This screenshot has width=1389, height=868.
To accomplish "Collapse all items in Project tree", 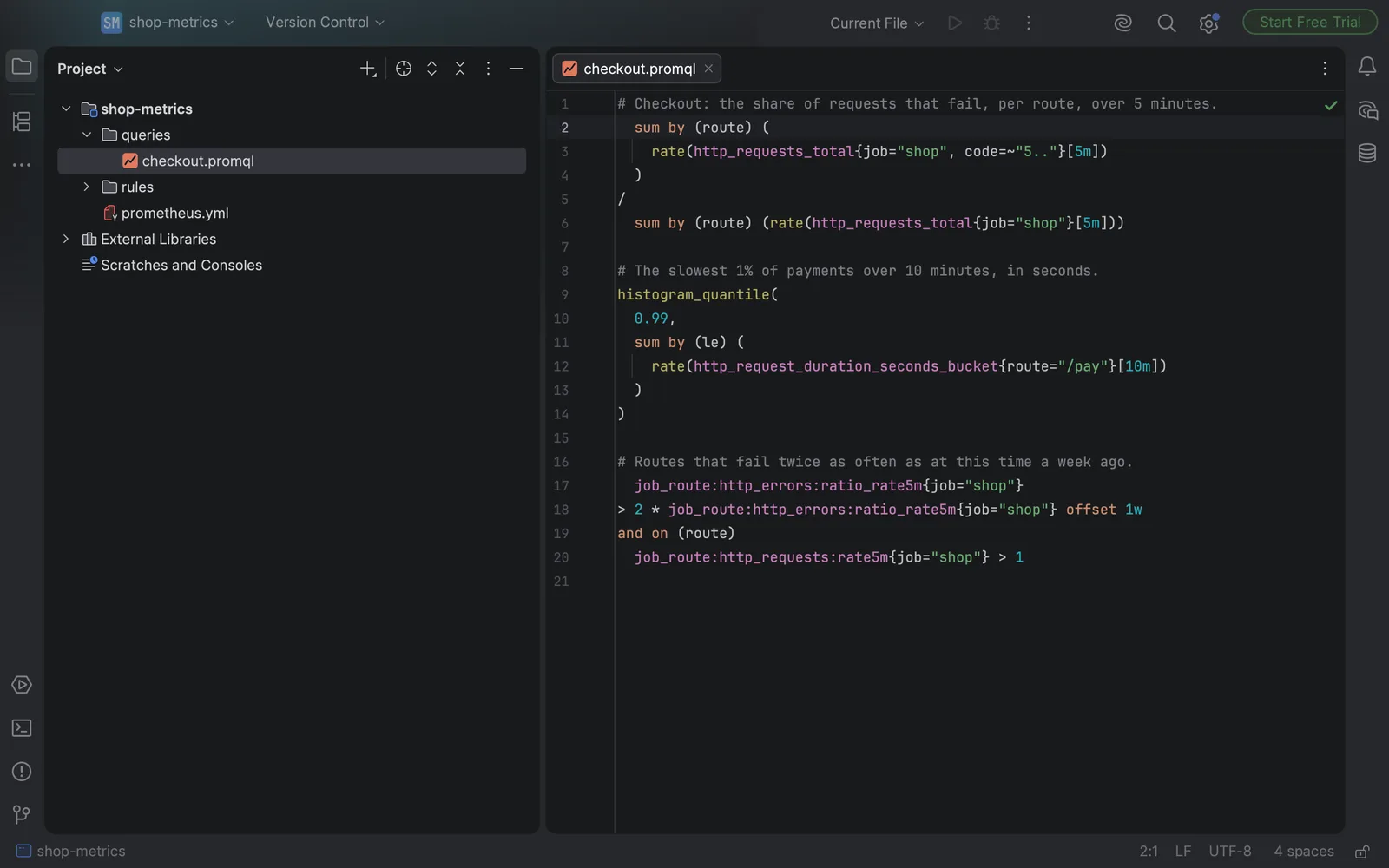I will click(460, 69).
